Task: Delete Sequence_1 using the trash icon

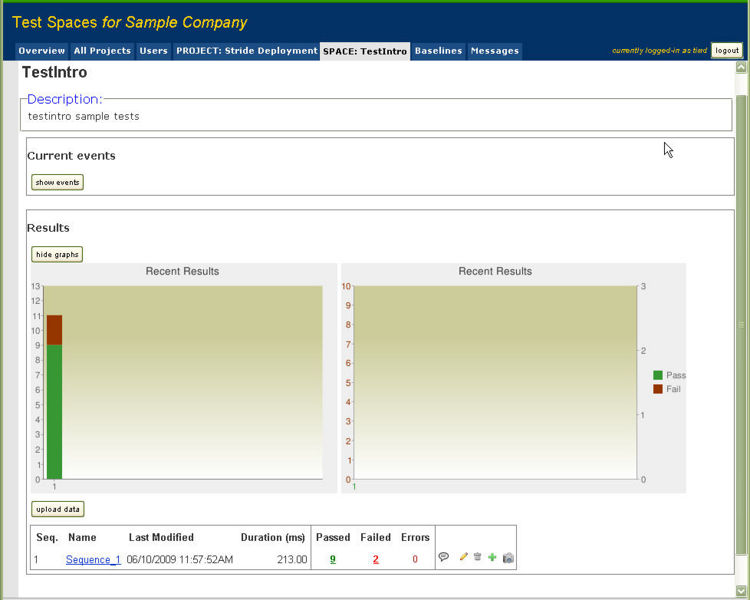Action: [x=477, y=556]
